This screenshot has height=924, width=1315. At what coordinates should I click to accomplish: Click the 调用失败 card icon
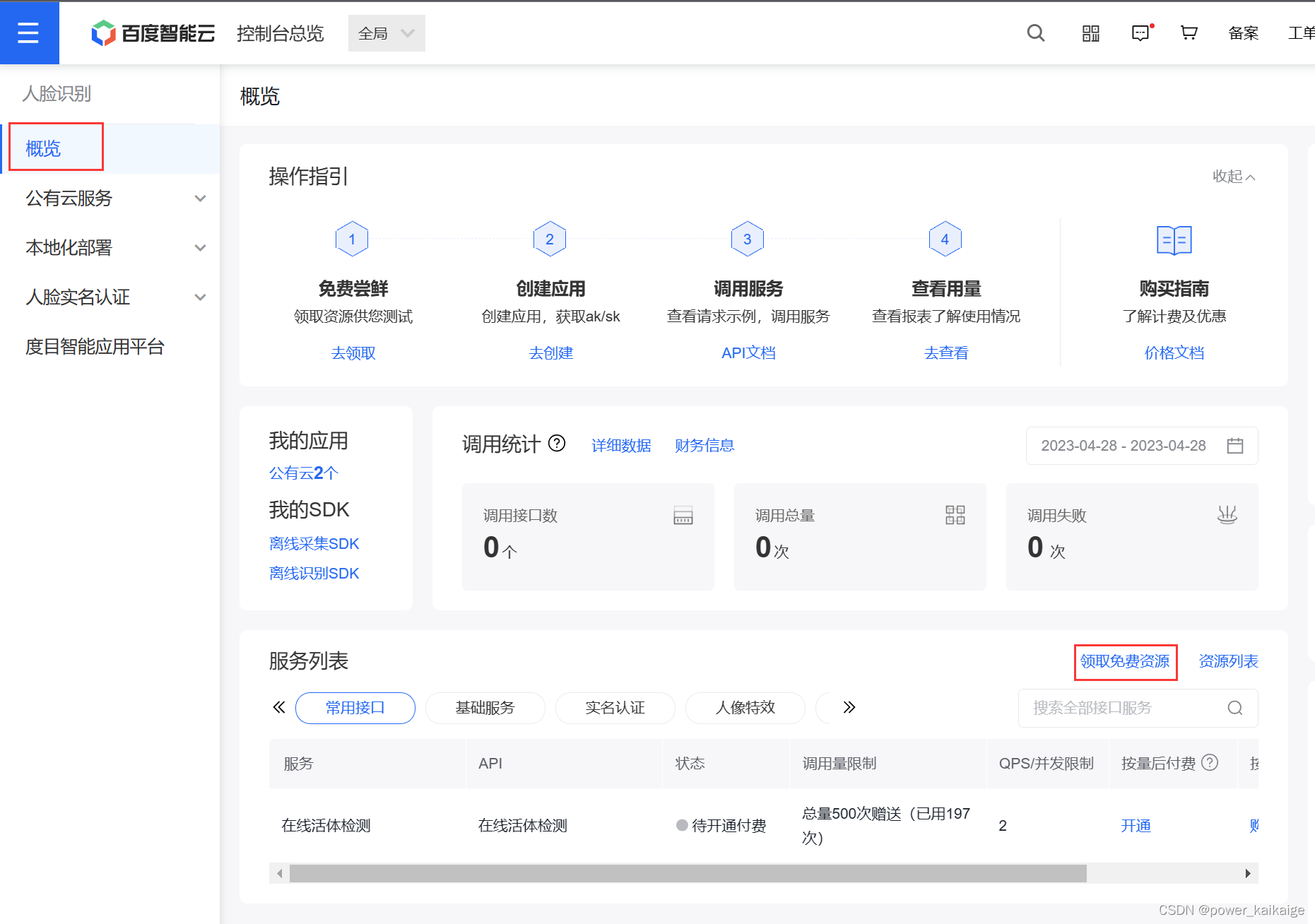[1227, 515]
